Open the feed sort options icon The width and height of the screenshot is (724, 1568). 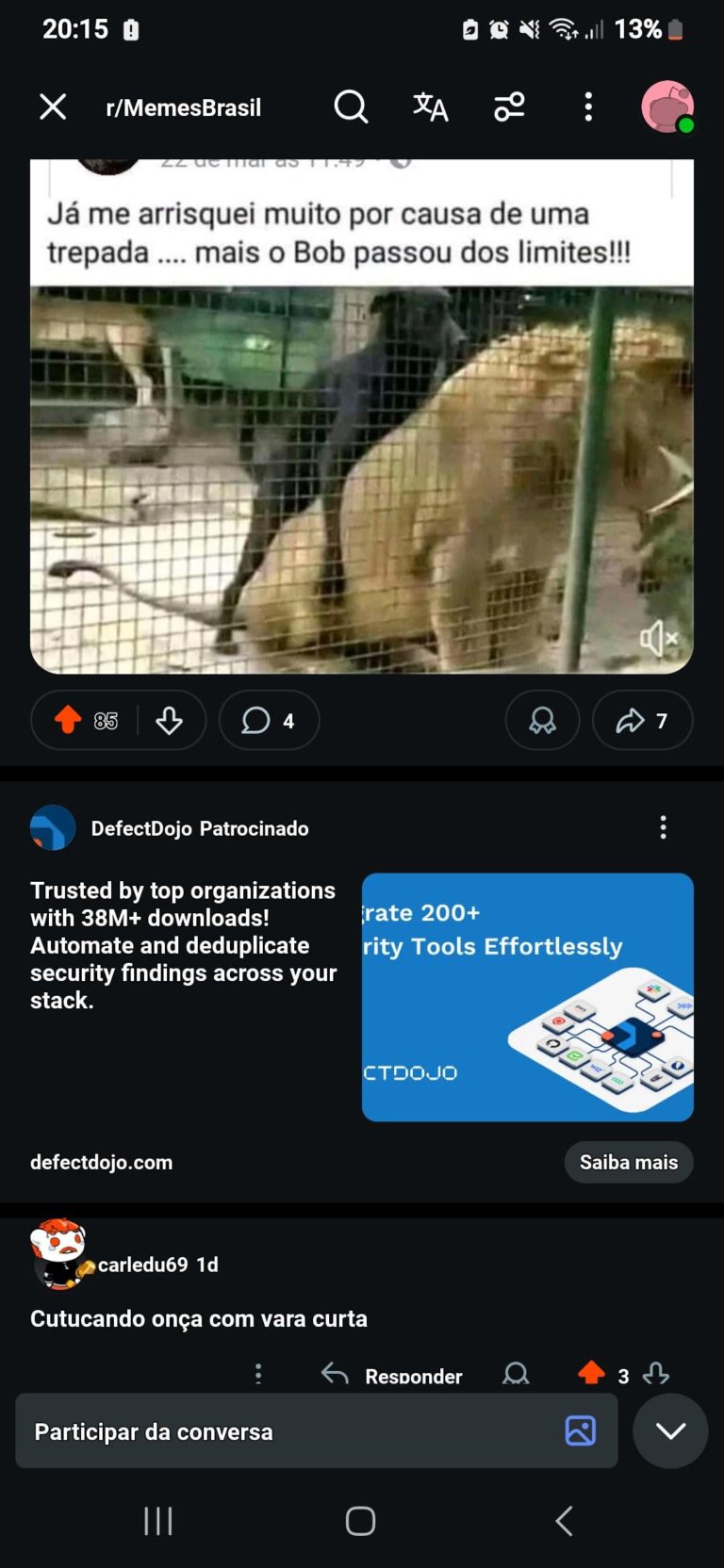509,106
